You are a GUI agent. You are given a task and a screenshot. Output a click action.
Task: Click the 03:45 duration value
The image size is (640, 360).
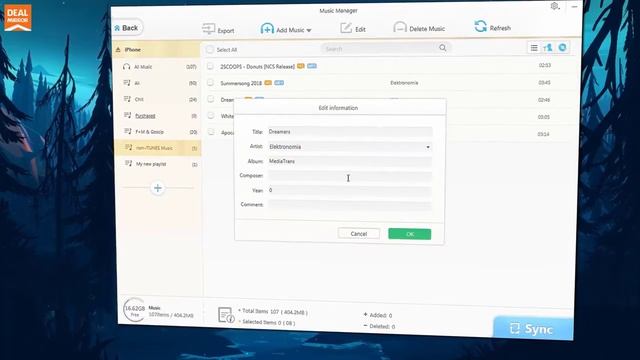[544, 82]
